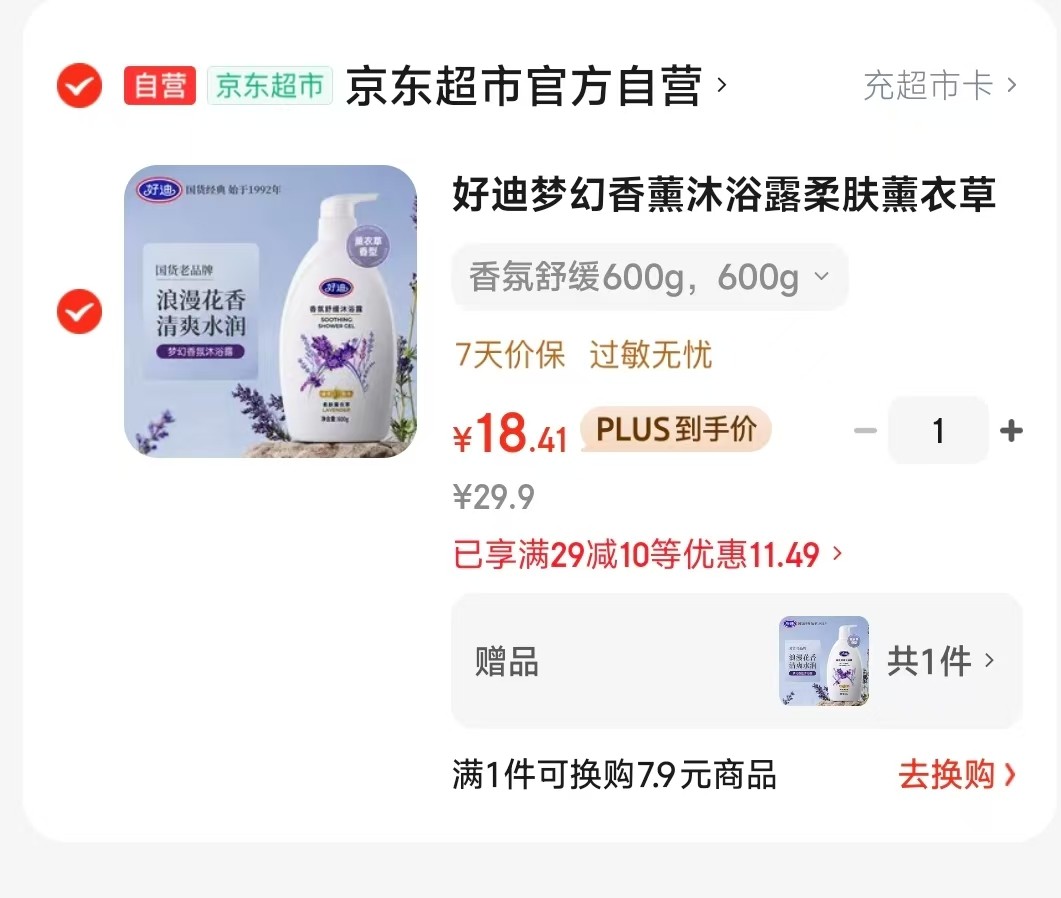Screen dimensions: 1061x898
Task: Tap the 7天价保 service tag
Action: pos(510,355)
